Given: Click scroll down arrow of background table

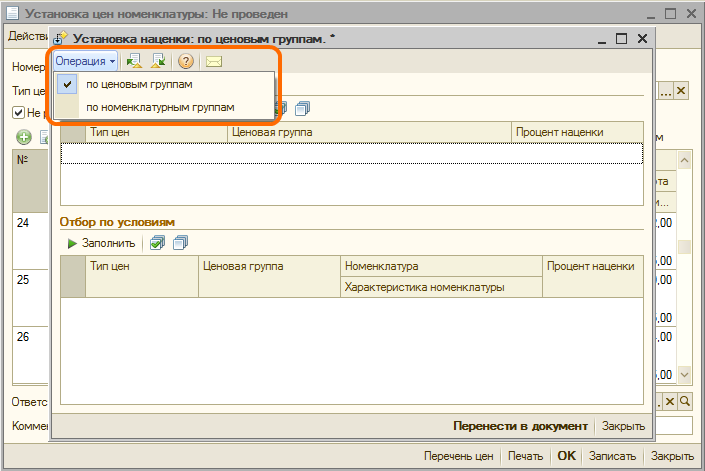Looking at the screenshot, I should pos(684,374).
